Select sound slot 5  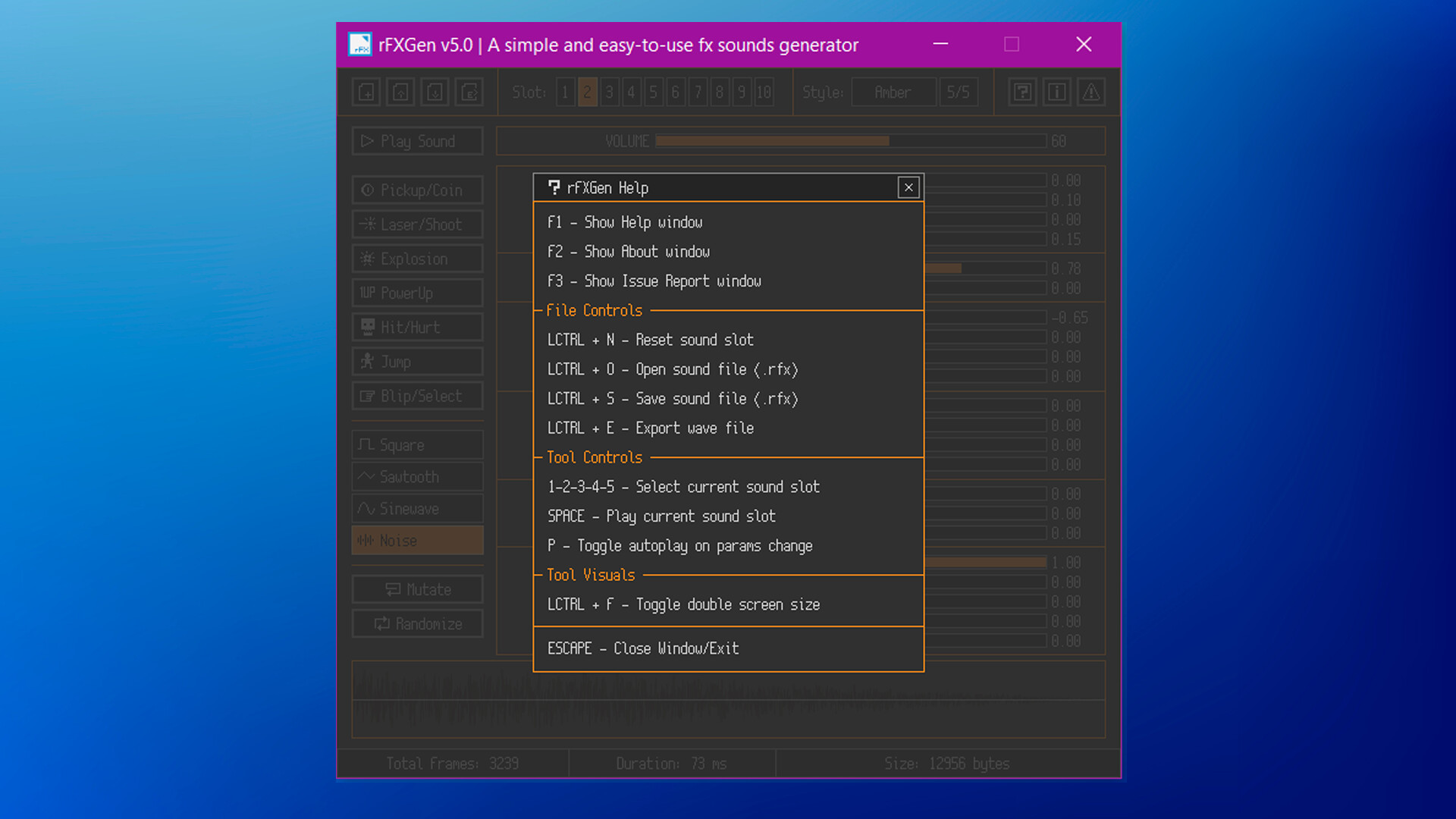pyautogui.click(x=653, y=92)
